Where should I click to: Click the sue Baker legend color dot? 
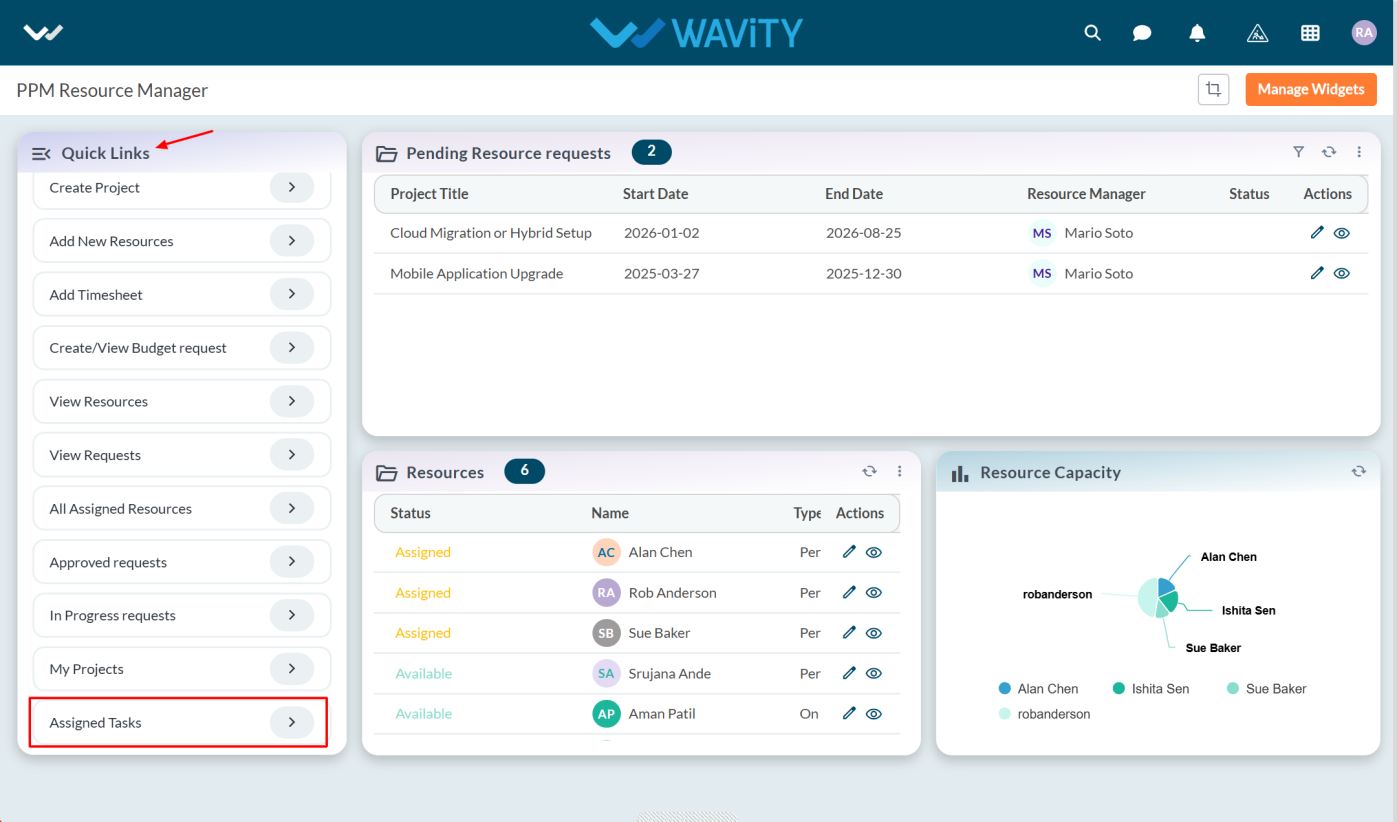coord(1233,688)
